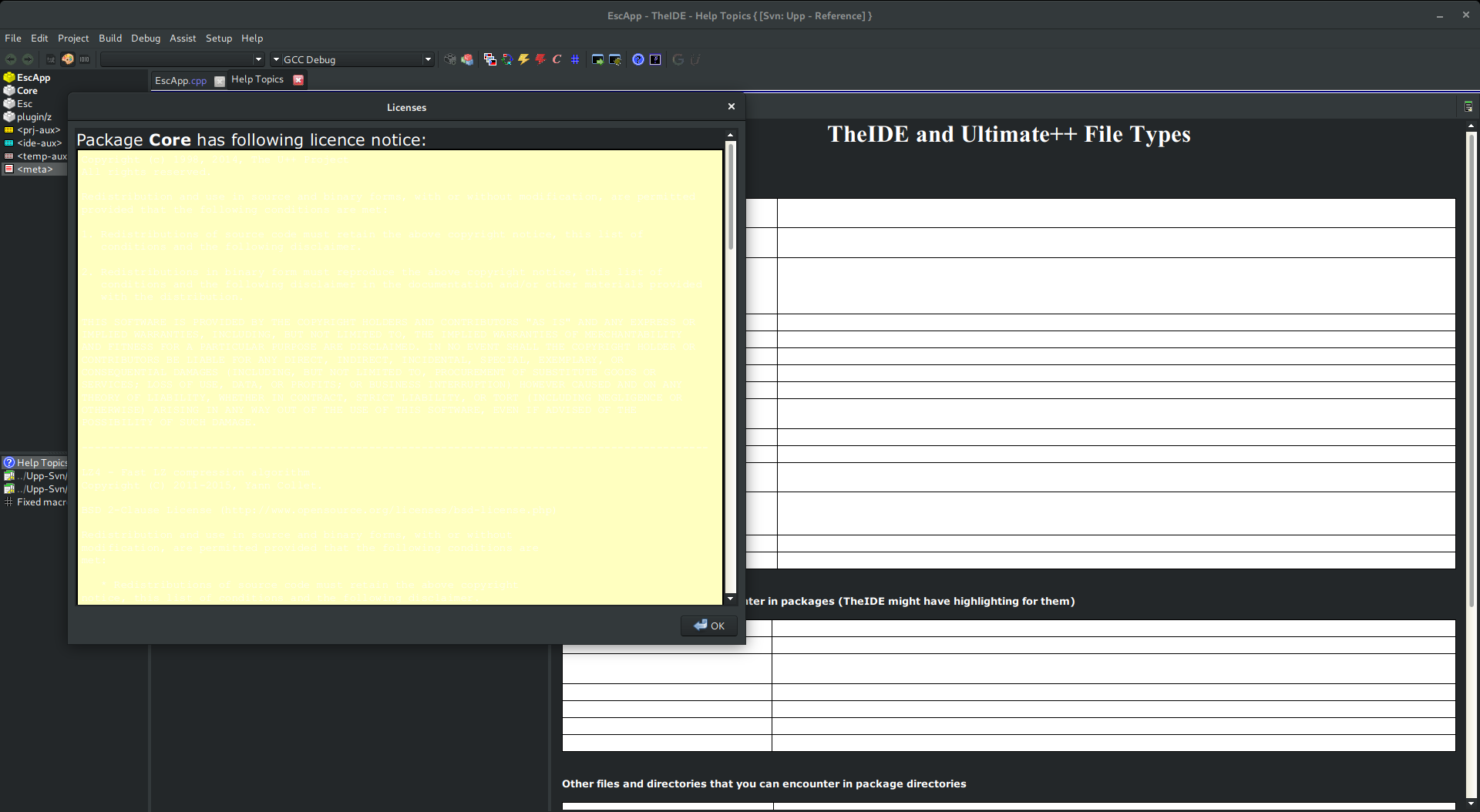Screen dimensions: 1480x812
Task: Click the blue question mark help icon
Action: [638, 59]
